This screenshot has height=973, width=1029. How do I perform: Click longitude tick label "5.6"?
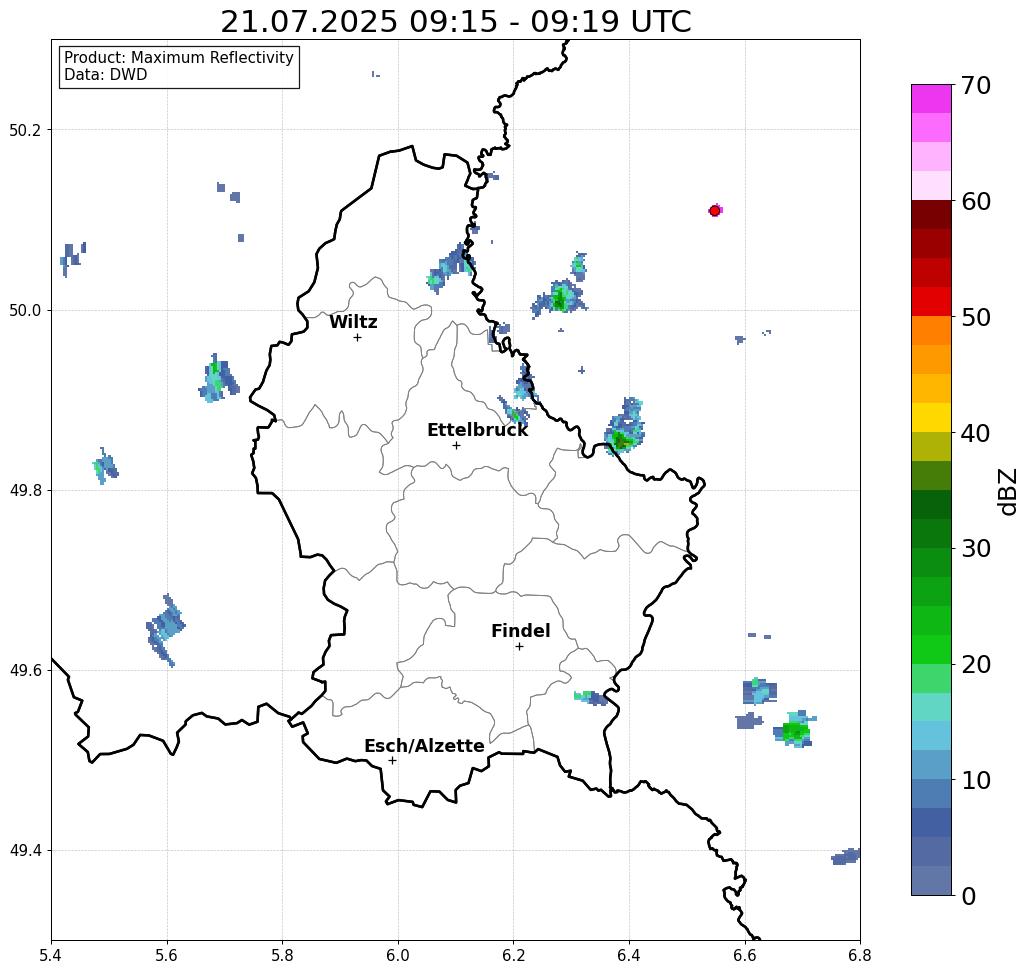point(167,955)
